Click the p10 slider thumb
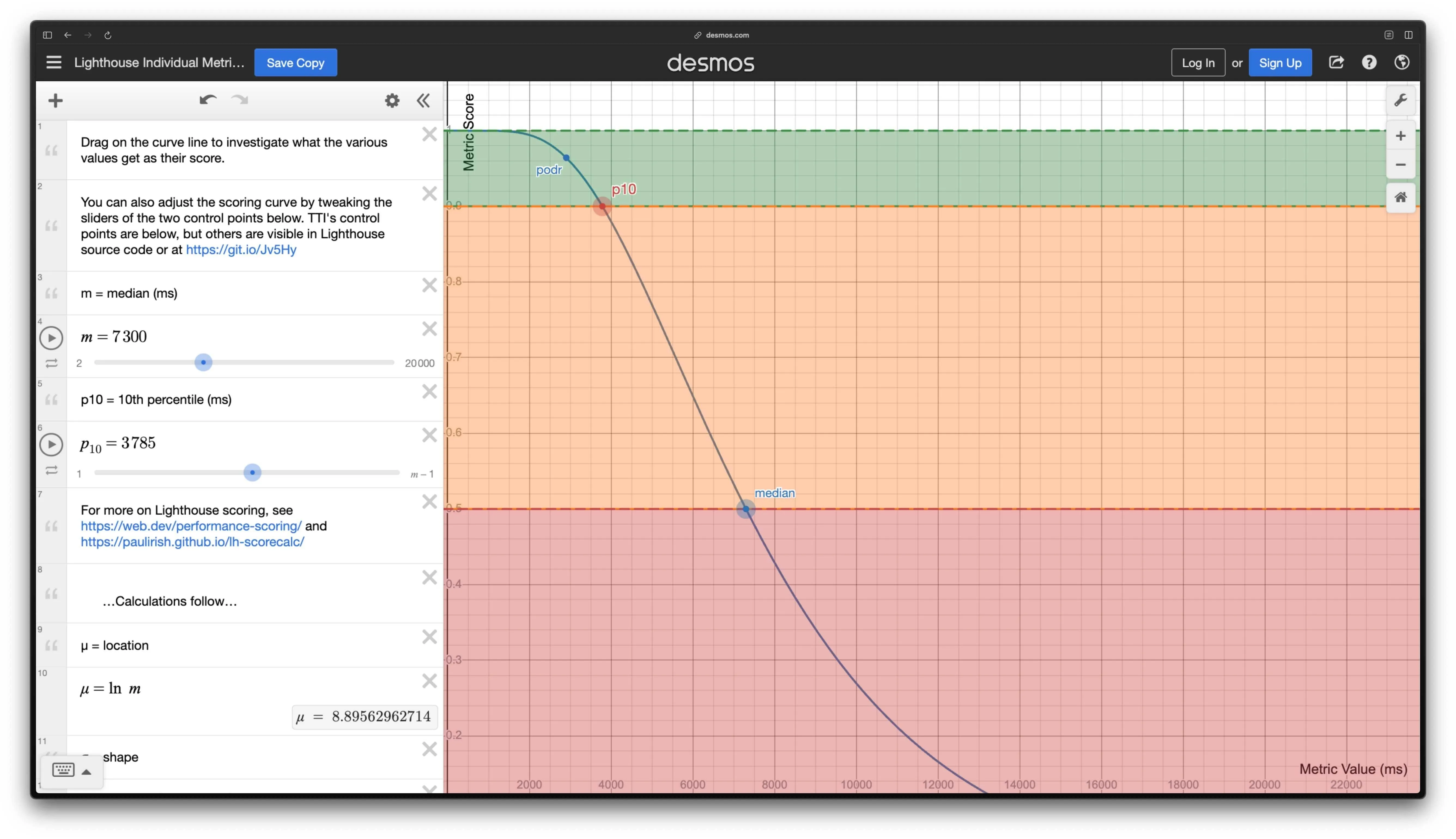1456x839 pixels. (x=252, y=472)
